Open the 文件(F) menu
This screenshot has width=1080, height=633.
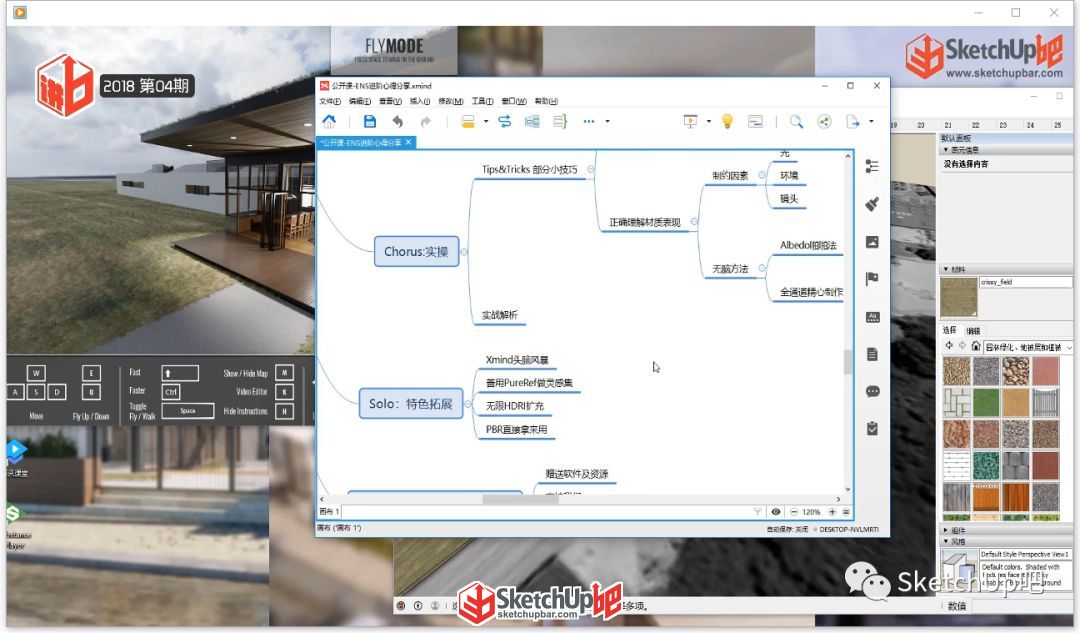330,101
